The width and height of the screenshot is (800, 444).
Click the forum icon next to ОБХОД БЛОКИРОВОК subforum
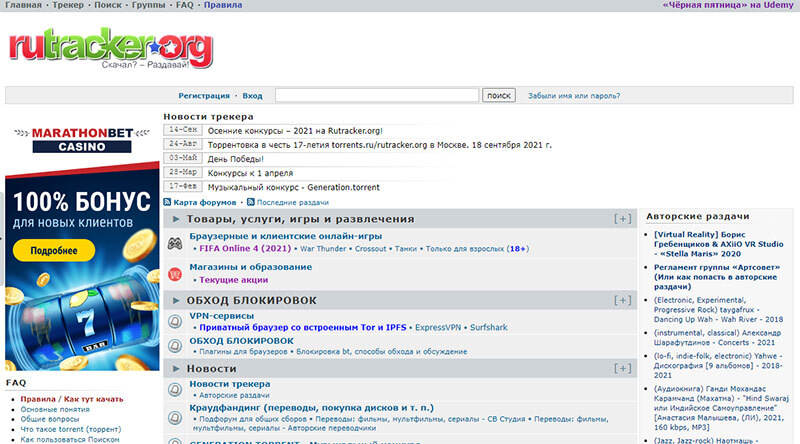click(x=175, y=346)
